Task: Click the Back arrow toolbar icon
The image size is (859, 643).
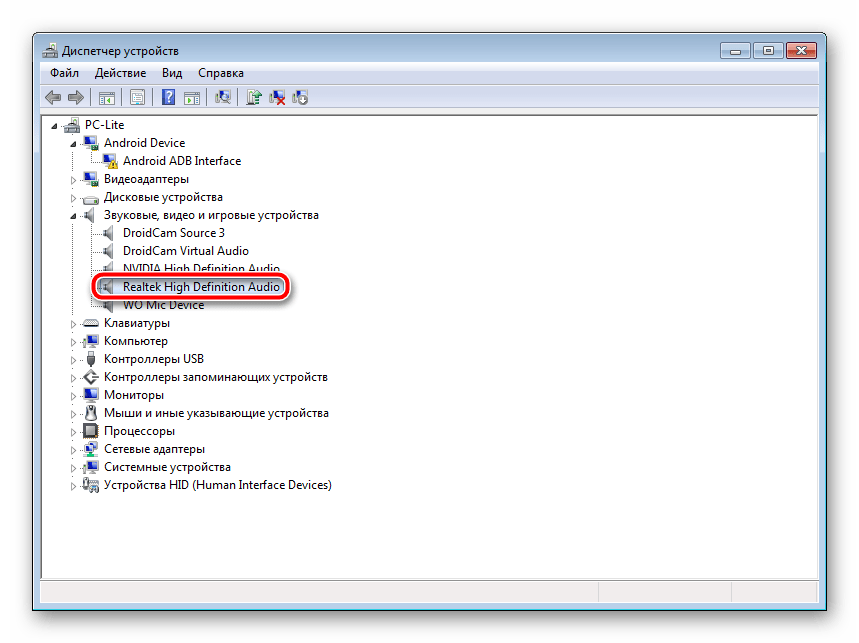Action: pos(53,97)
